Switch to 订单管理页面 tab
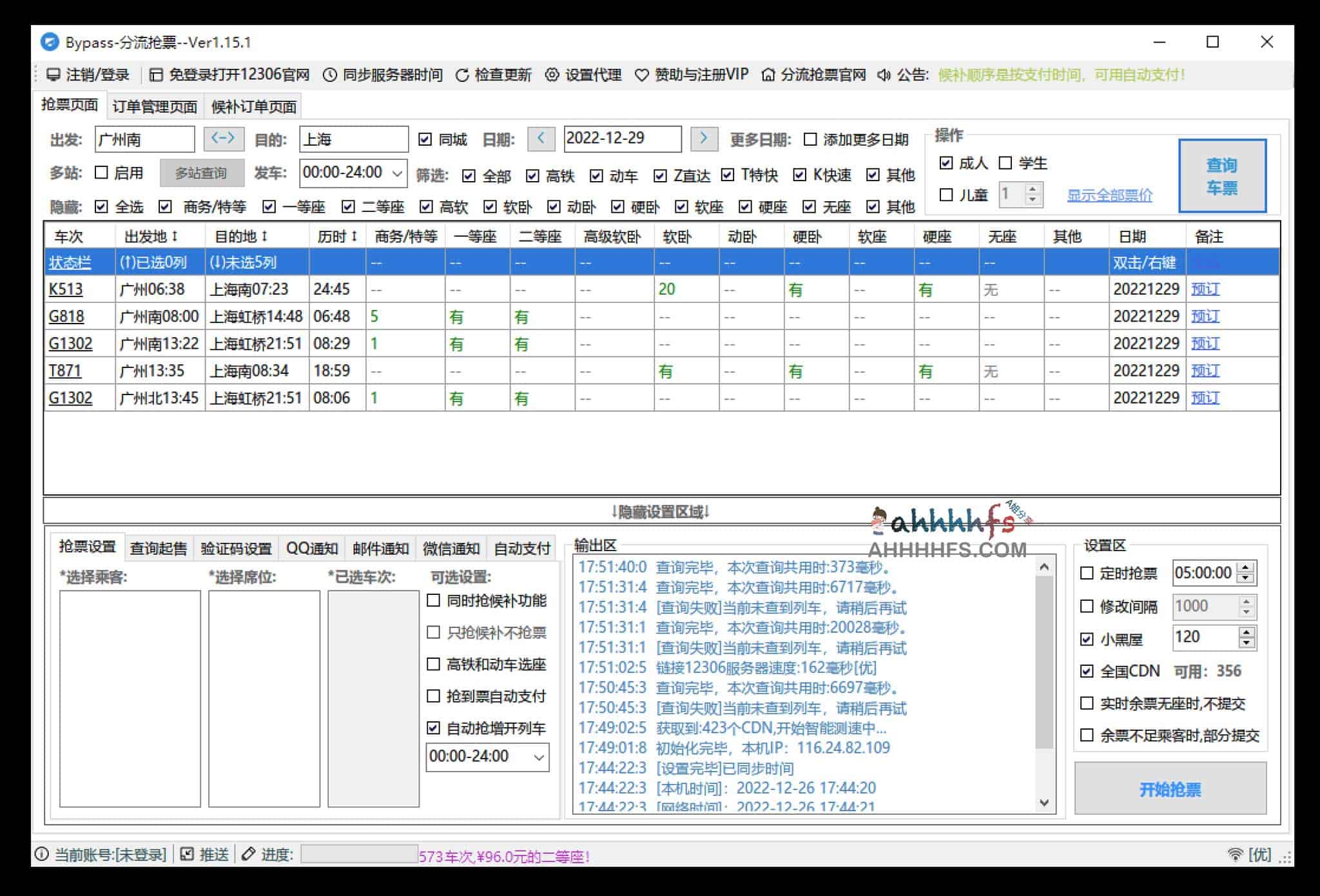Image resolution: width=1320 pixels, height=896 pixels. pos(155,106)
